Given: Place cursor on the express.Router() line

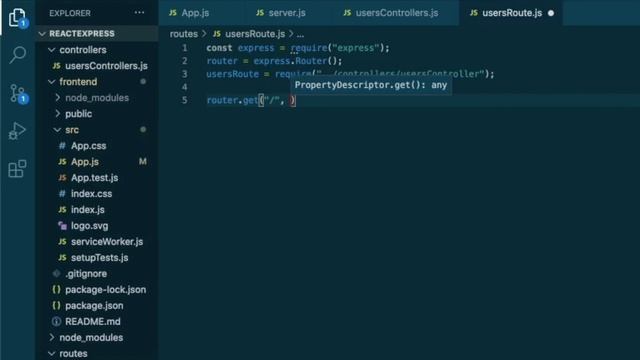Looking at the screenshot, I should (x=274, y=61).
